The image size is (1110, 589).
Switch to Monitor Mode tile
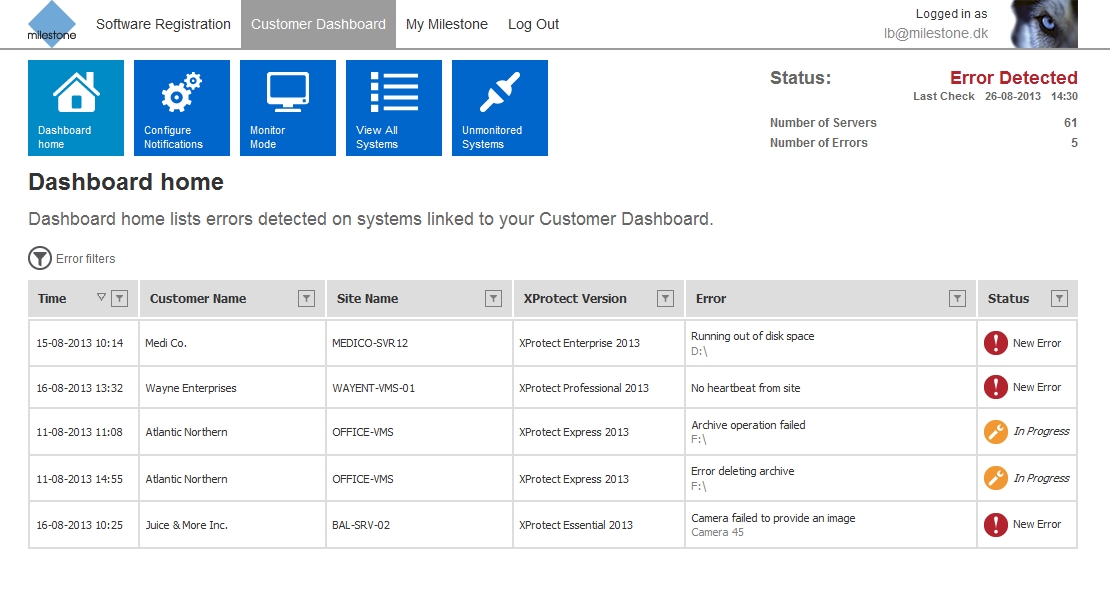[x=288, y=108]
